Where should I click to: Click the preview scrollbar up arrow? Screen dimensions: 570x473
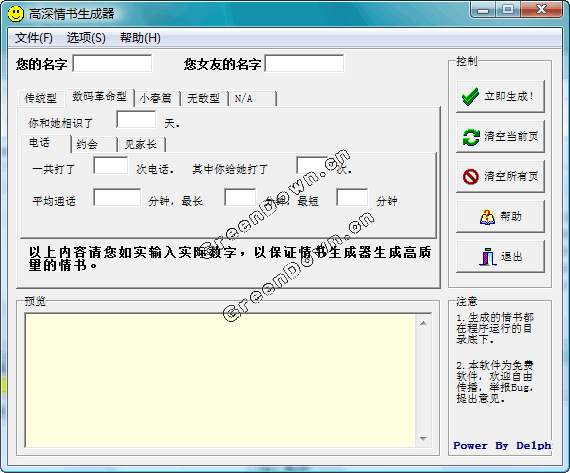[x=423, y=323]
